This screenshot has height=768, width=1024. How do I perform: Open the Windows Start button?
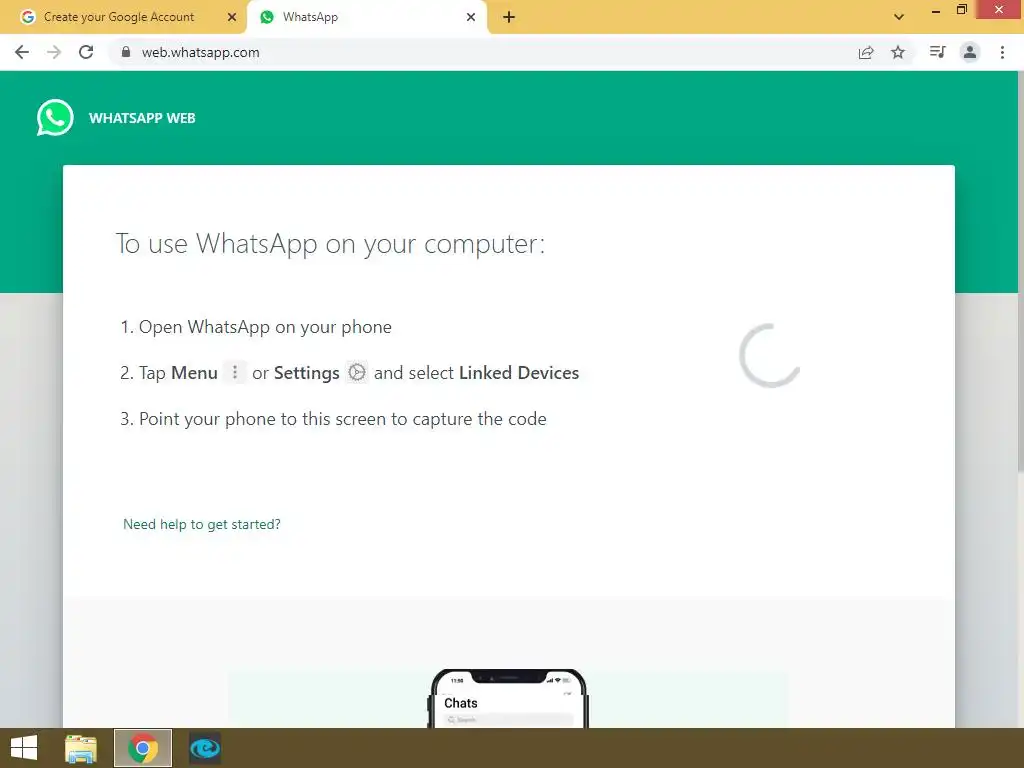point(24,748)
